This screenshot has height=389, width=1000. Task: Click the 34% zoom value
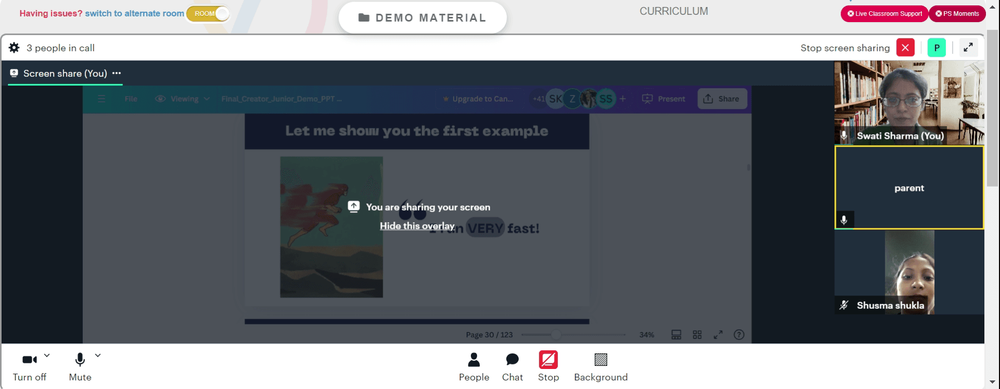tap(647, 335)
